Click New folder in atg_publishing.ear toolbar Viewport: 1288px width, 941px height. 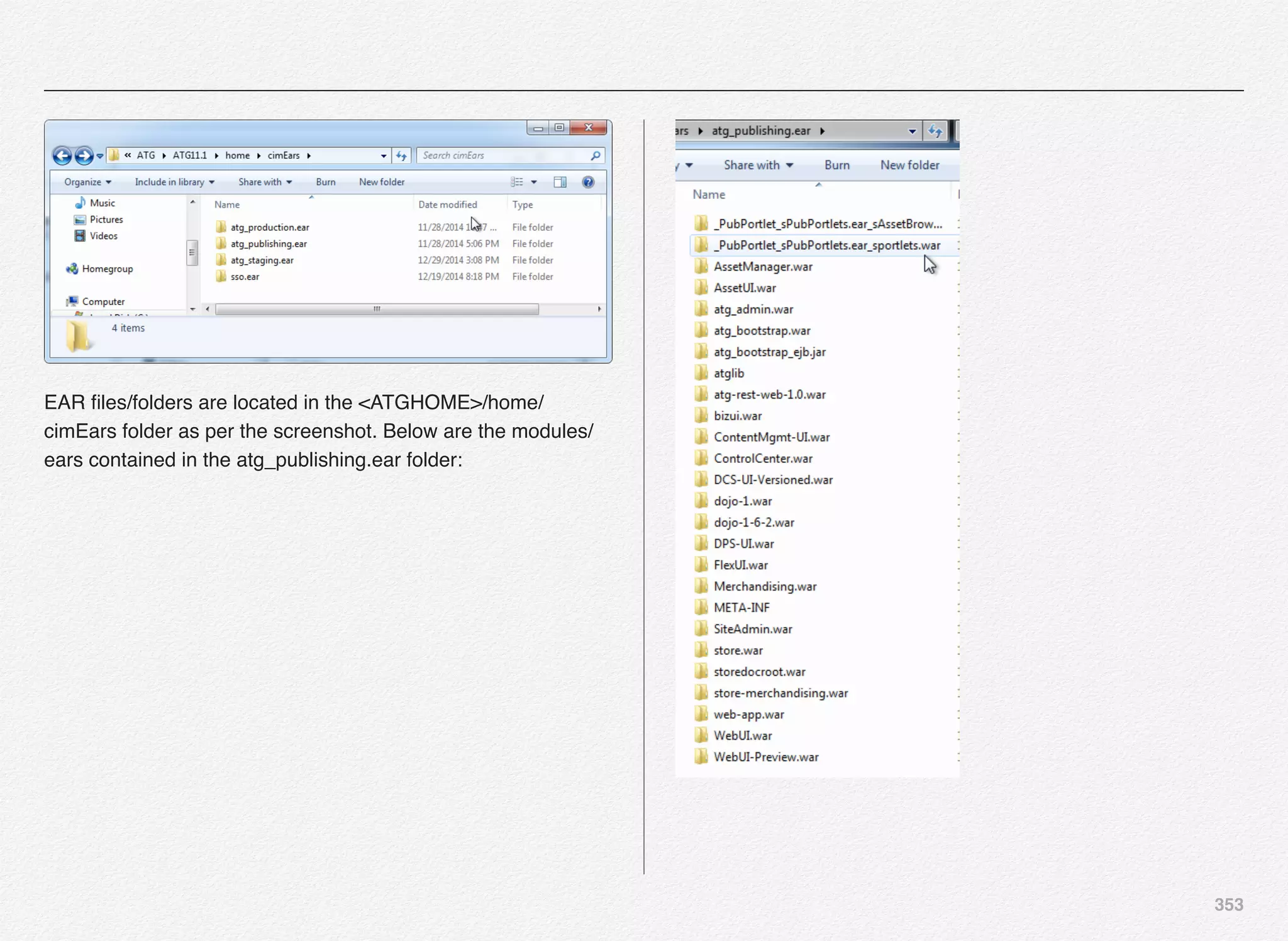click(x=909, y=165)
